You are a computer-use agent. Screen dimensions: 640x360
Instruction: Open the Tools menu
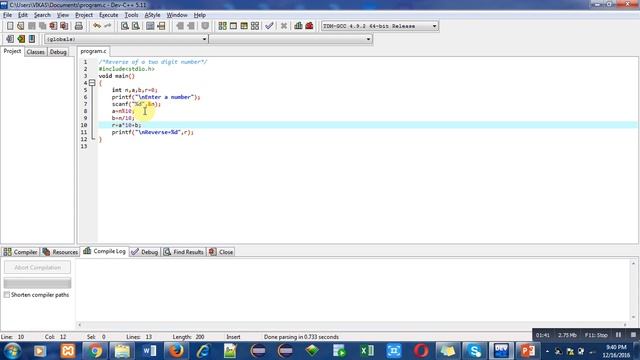pyautogui.click(x=131, y=15)
